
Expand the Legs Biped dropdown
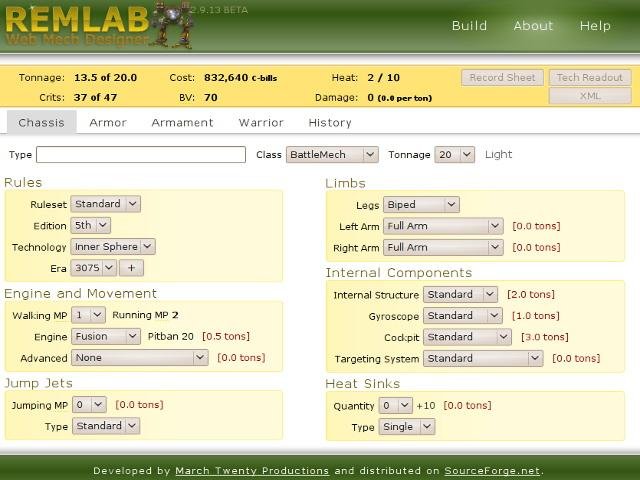(x=421, y=205)
